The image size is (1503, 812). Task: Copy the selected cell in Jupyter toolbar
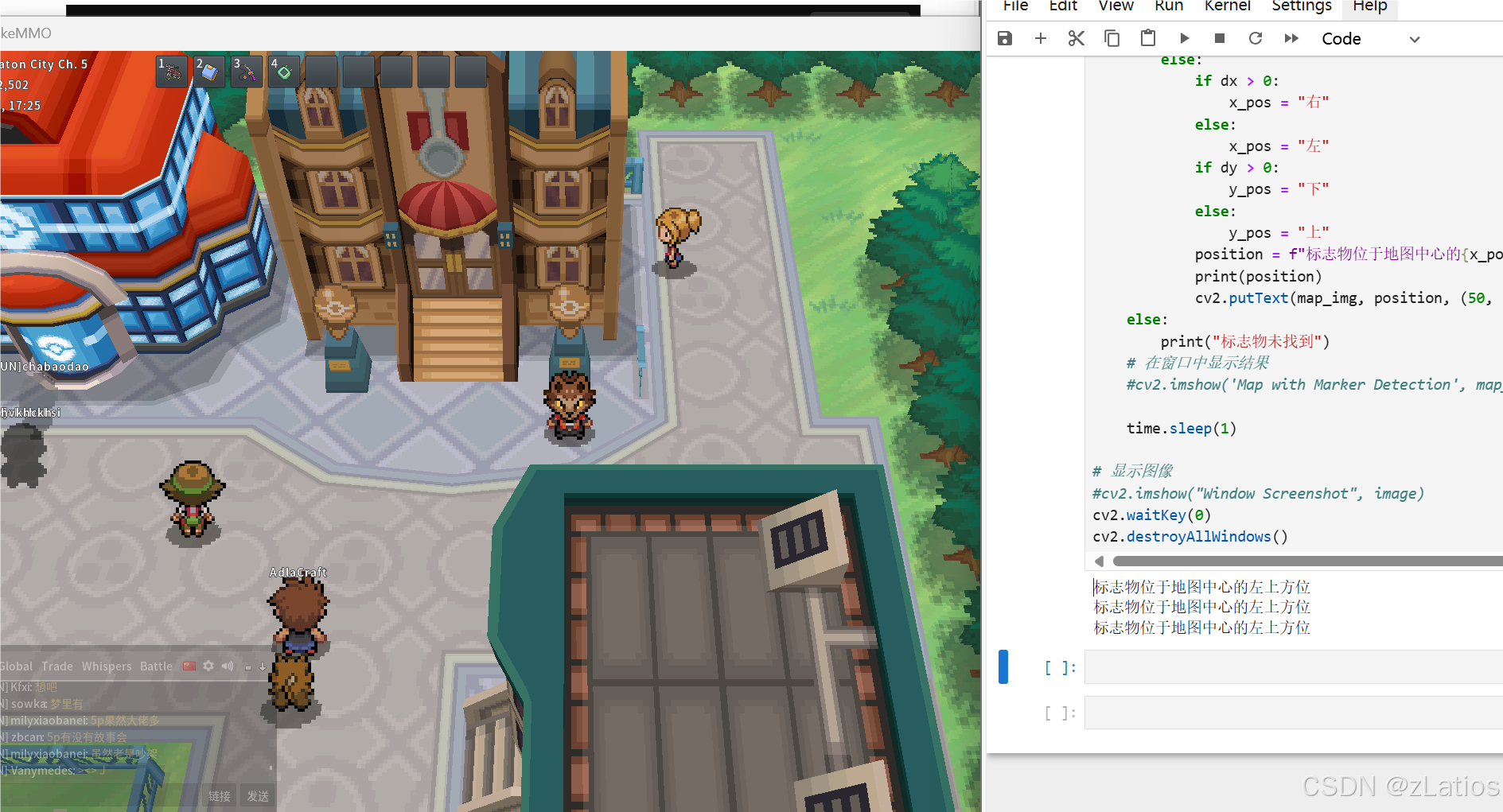point(1112,38)
